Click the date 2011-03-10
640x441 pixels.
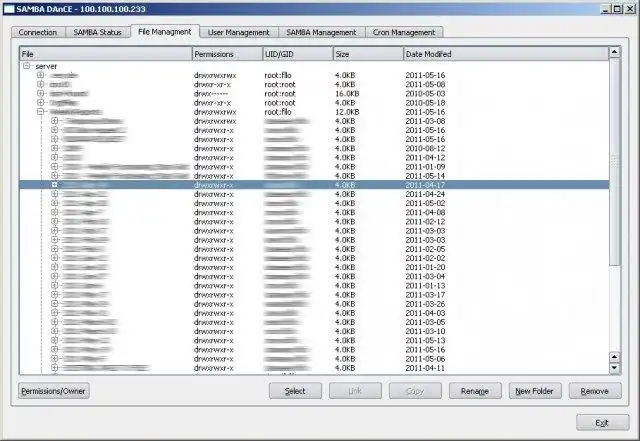click(x=425, y=331)
